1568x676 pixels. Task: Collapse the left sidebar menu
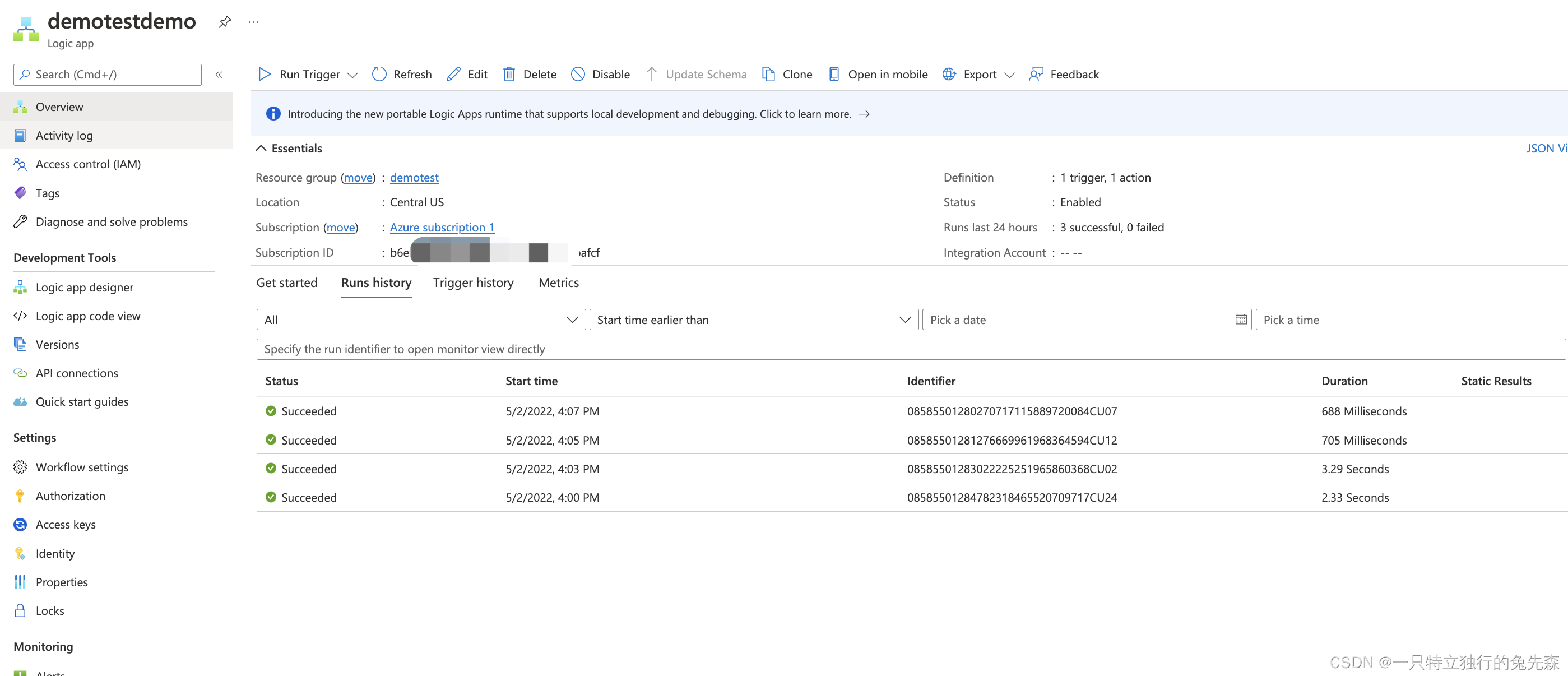[219, 75]
